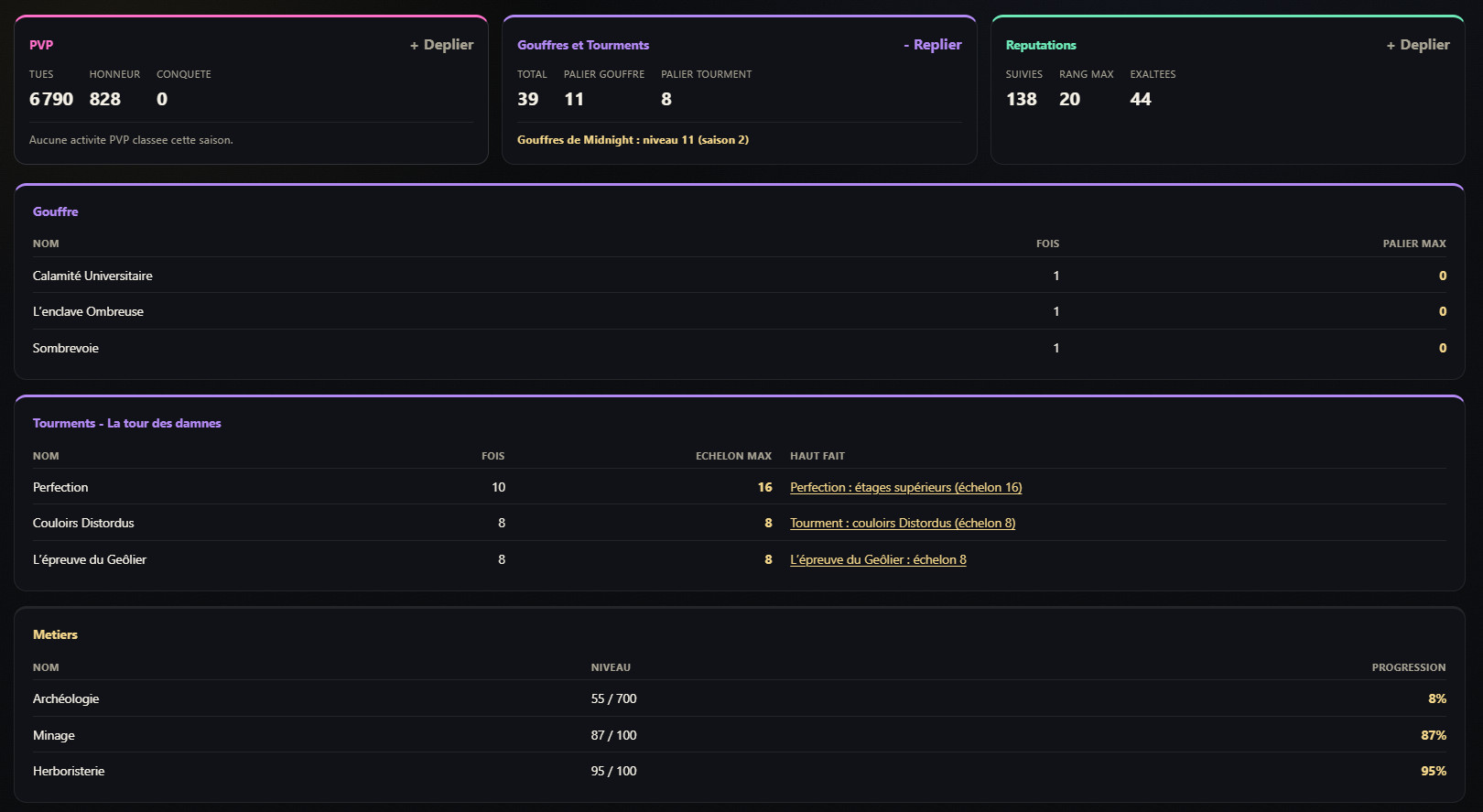This screenshot has height=812, width=1483.
Task: Click the PVP card title
Action: [41, 45]
